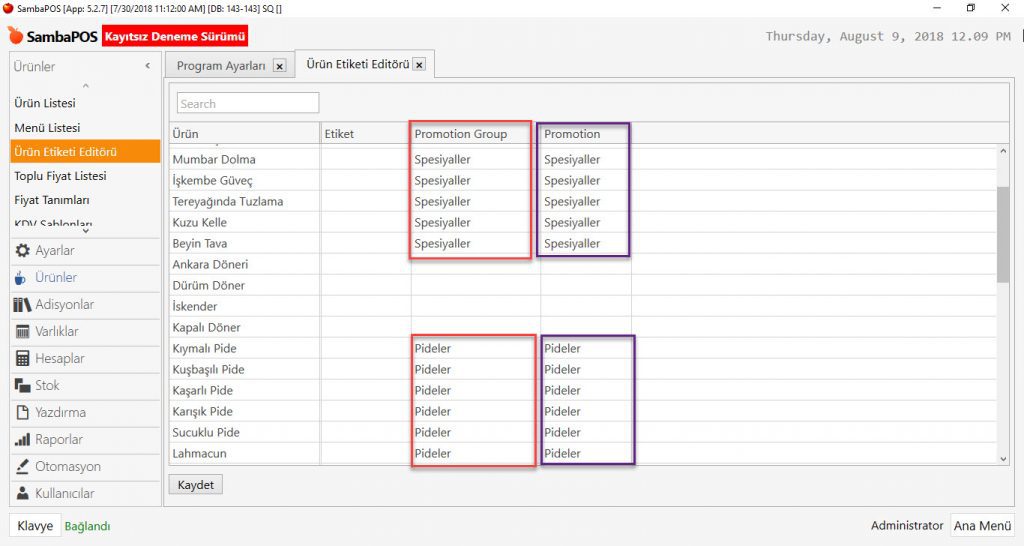Select the Kıymalı Pide row
The image size is (1024, 546).
coord(583,348)
